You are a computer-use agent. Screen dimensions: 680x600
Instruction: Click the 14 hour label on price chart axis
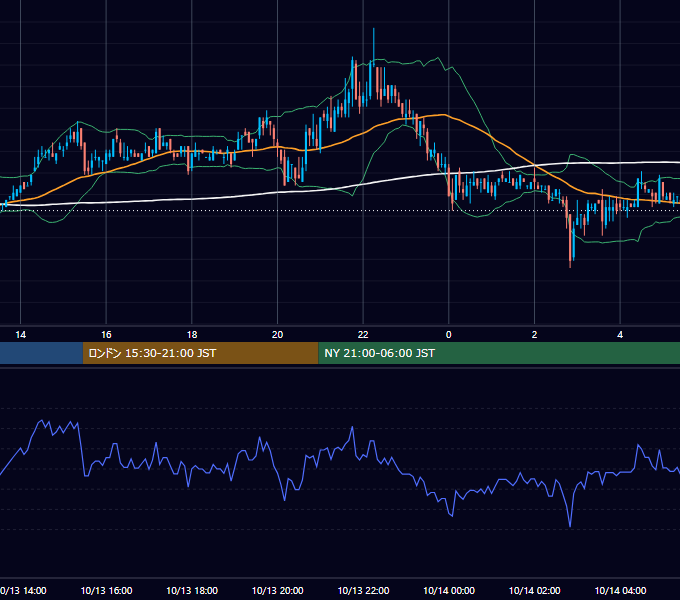(20, 335)
